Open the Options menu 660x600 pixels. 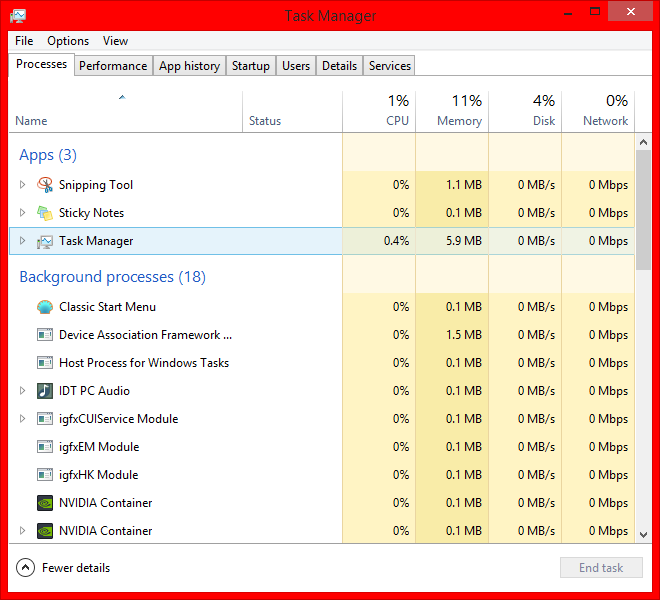coord(68,41)
